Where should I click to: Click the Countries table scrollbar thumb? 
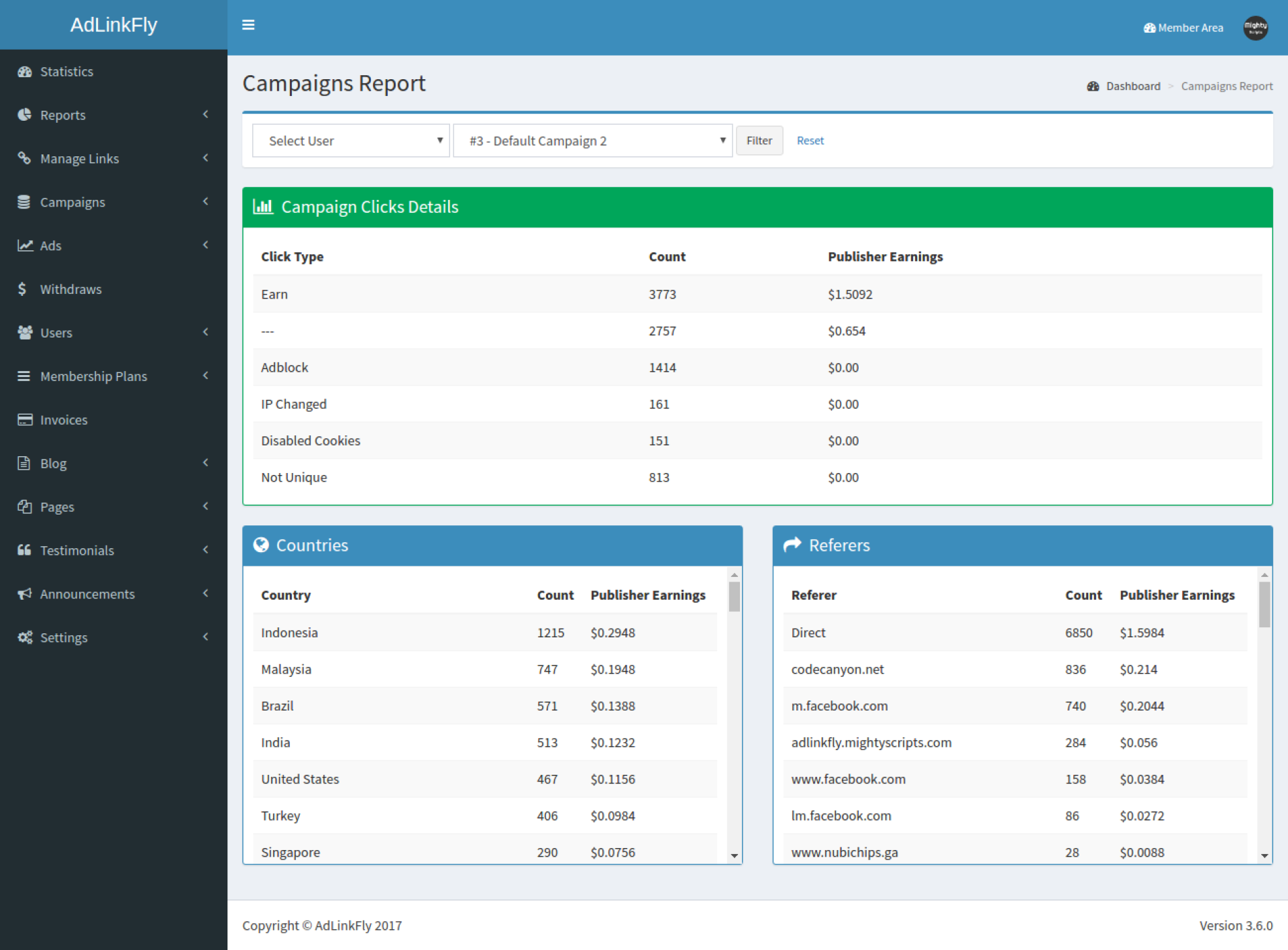click(735, 596)
